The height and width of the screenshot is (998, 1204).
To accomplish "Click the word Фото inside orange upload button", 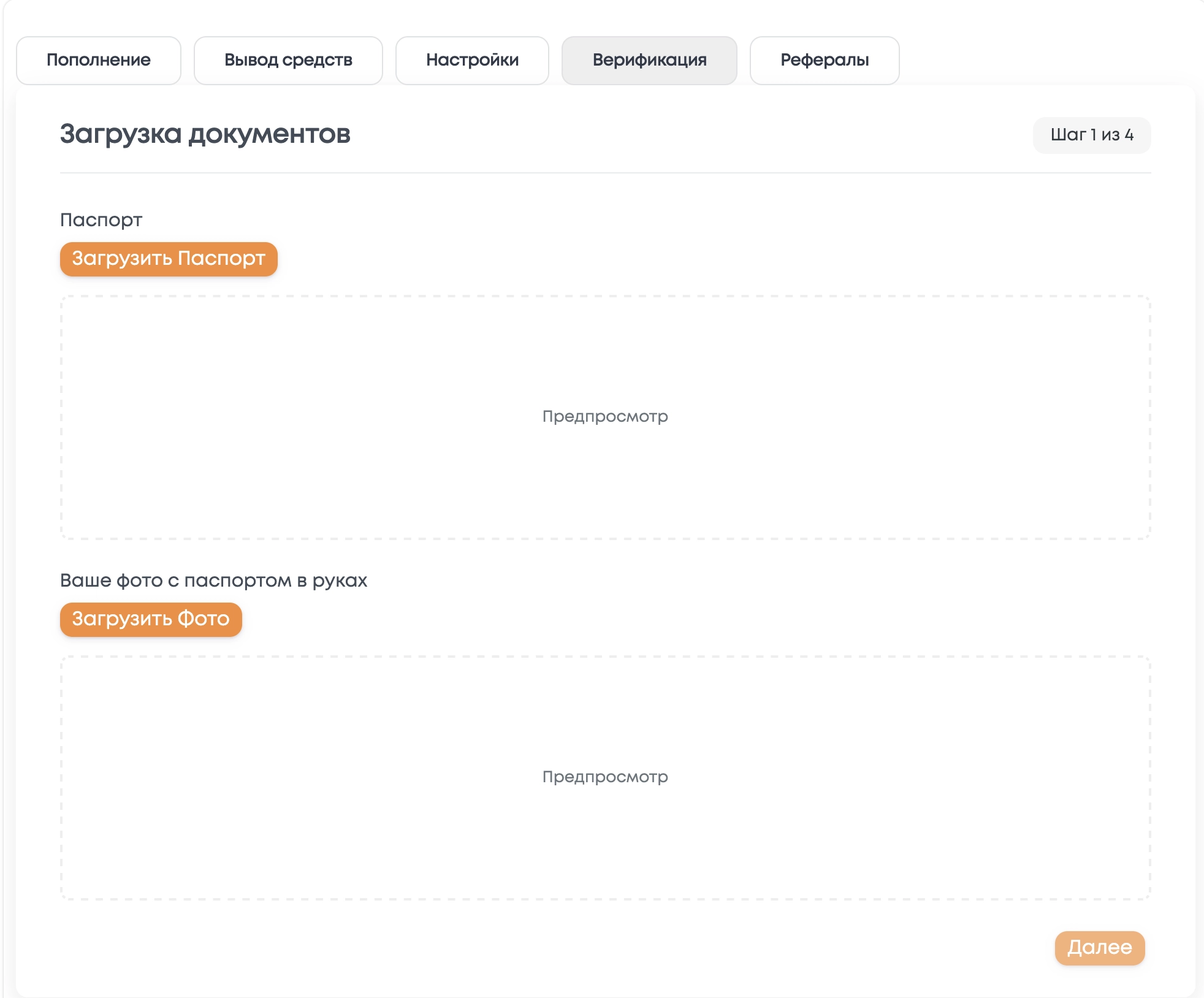I will pyautogui.click(x=204, y=619).
